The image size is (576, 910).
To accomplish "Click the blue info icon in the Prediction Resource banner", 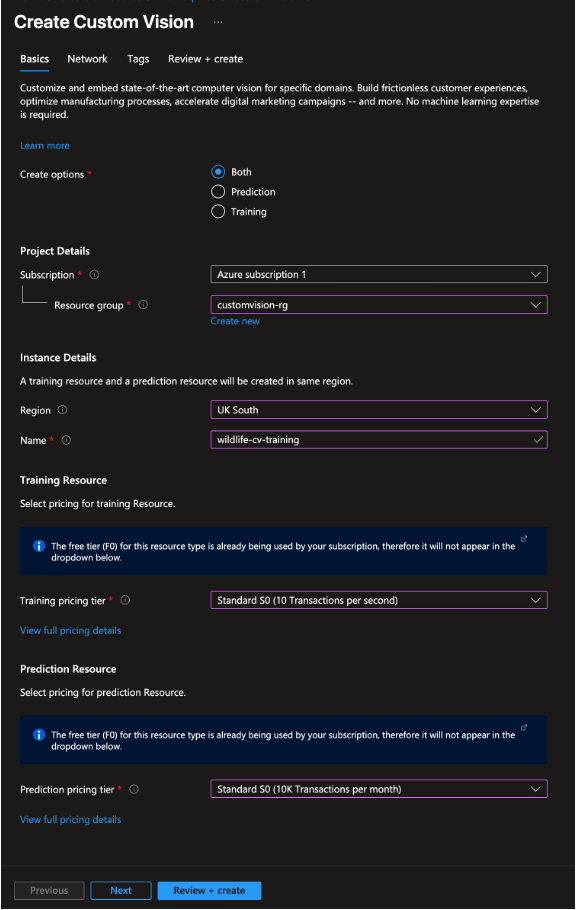I will tap(39, 735).
